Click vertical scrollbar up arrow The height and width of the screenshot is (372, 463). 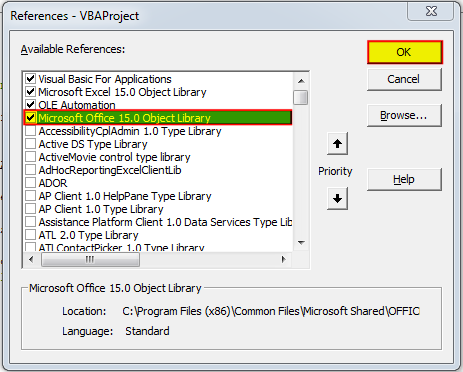[x=301, y=81]
